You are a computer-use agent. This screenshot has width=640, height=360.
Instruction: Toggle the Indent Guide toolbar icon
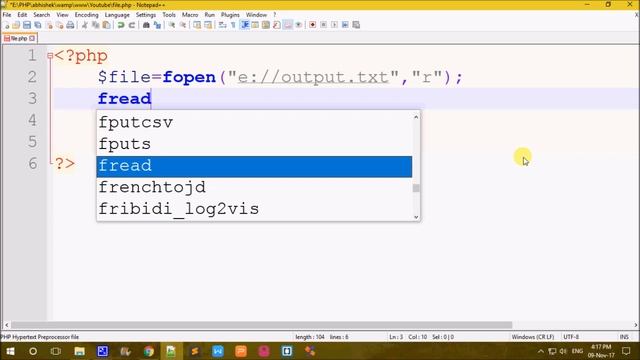[245, 25]
